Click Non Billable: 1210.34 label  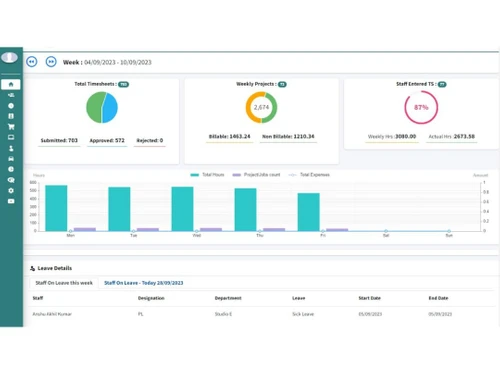pos(288,136)
